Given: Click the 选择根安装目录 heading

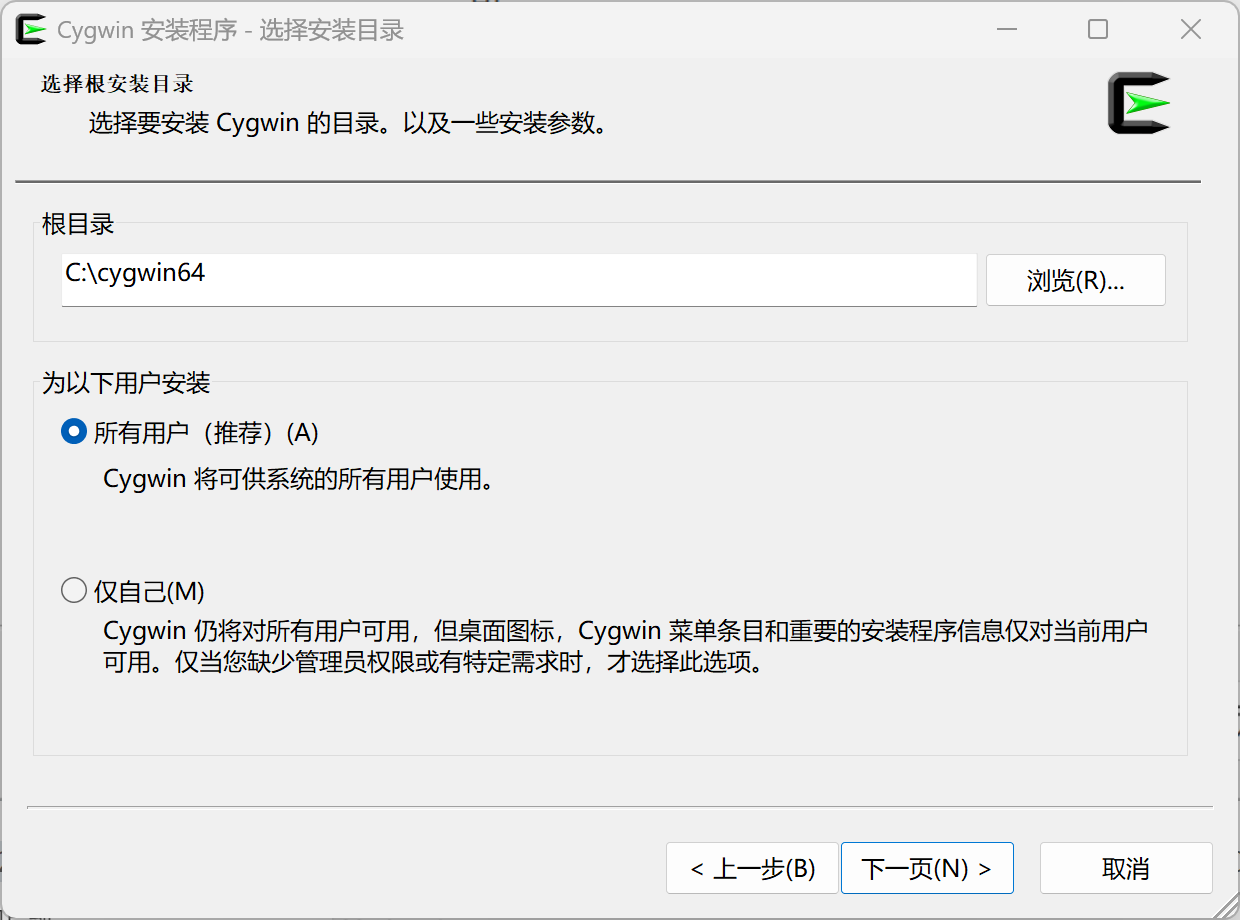Looking at the screenshot, I should click(x=117, y=84).
